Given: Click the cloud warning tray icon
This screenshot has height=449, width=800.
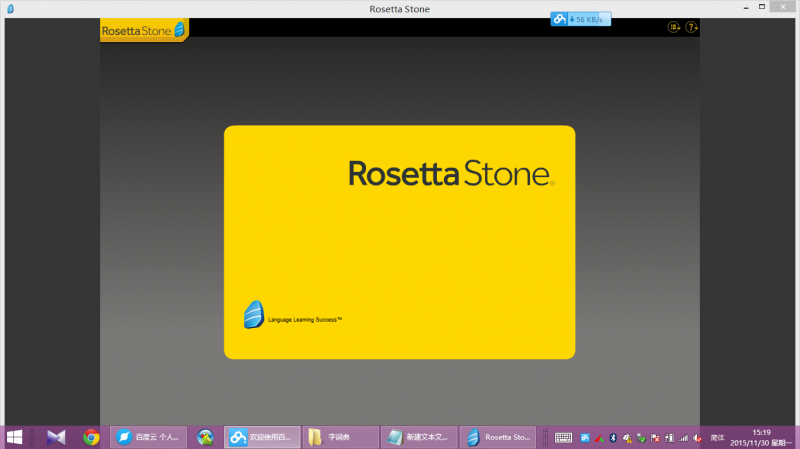Looking at the screenshot, I should click(627, 438).
